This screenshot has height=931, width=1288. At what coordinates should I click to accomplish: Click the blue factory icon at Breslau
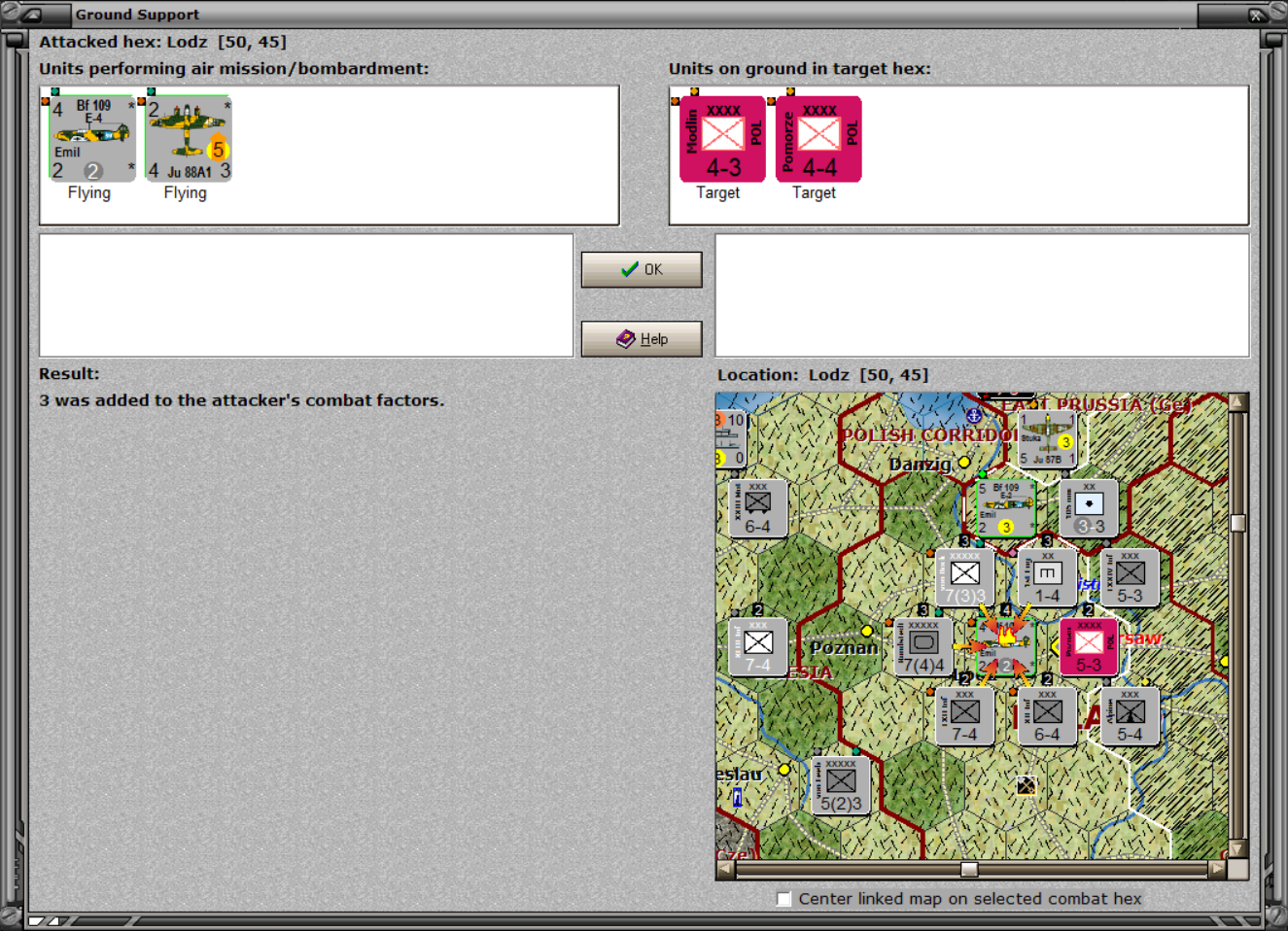(x=737, y=797)
